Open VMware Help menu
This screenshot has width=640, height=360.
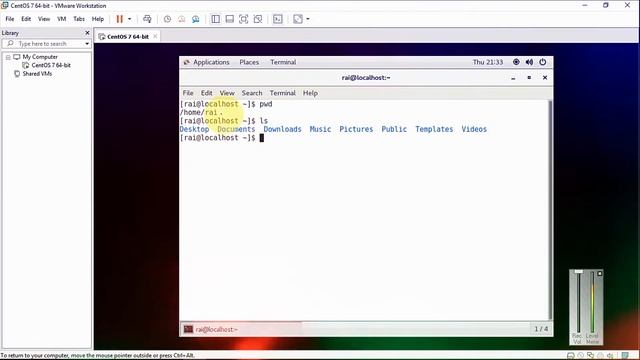tap(98, 19)
